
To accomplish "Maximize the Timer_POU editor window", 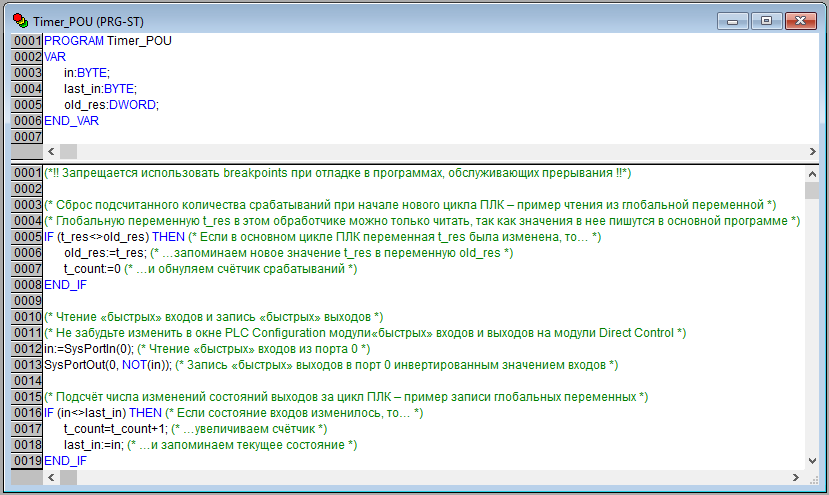I will click(766, 20).
